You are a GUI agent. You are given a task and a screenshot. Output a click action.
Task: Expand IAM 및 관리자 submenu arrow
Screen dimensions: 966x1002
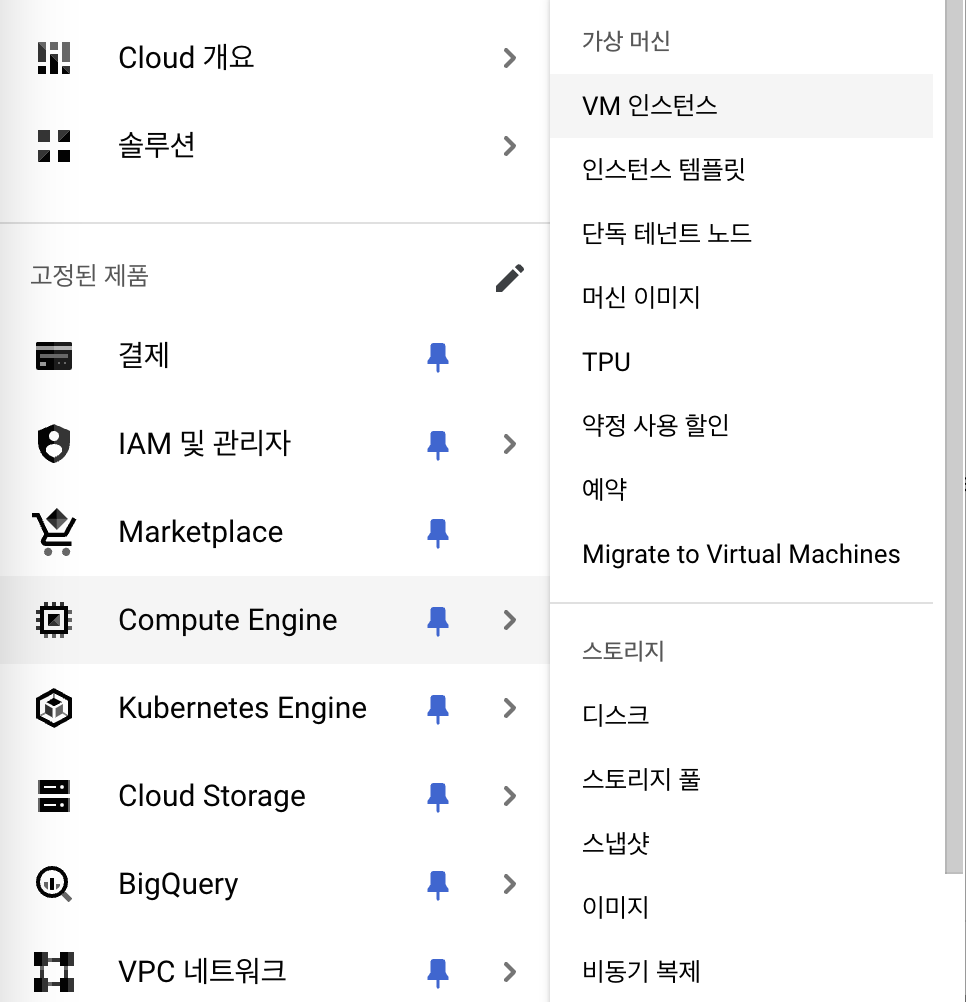[x=509, y=444]
